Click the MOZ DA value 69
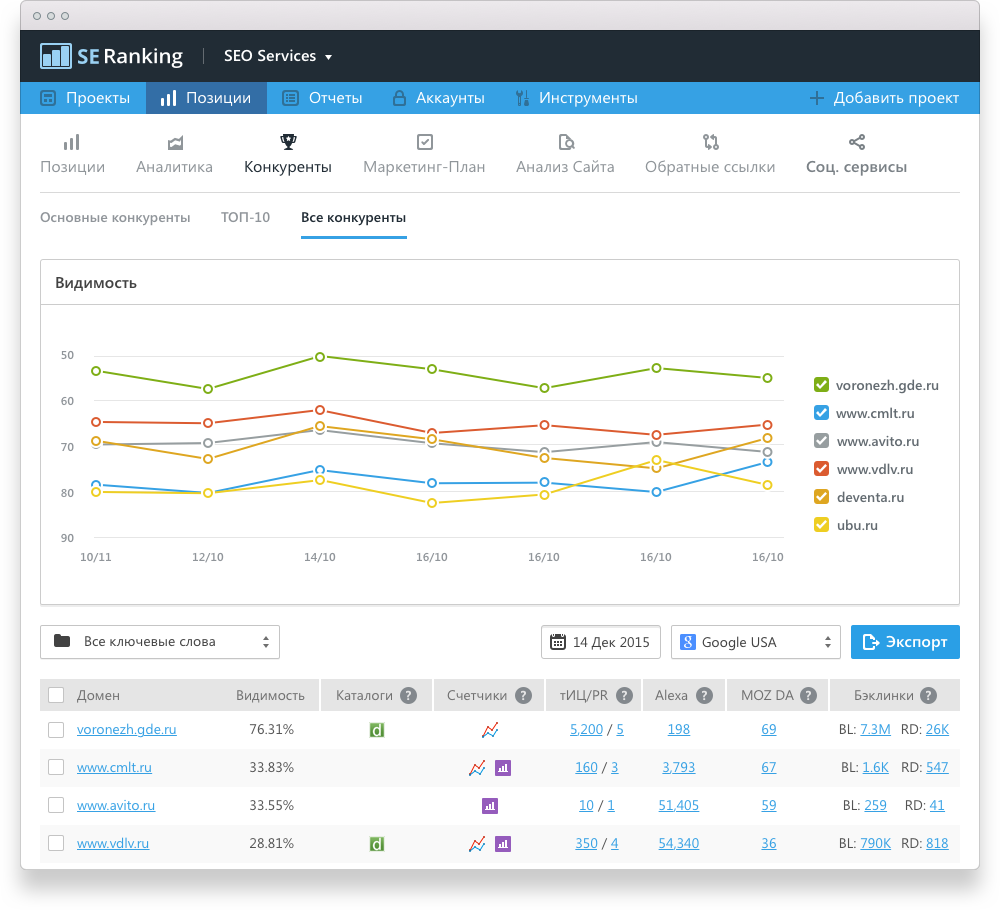Screen dimensions: 1000x910 tap(768, 730)
